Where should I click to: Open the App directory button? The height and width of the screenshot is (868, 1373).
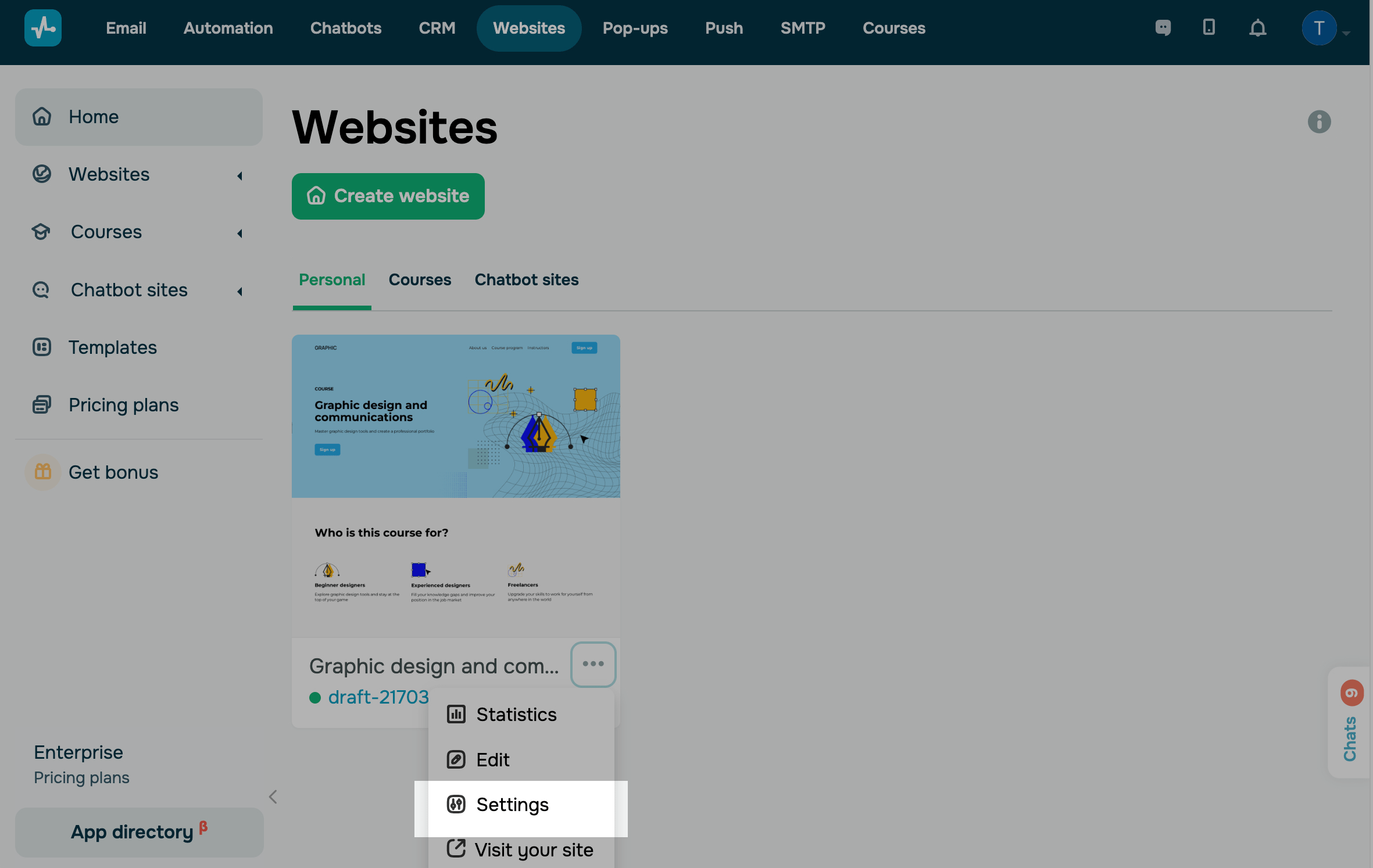tap(139, 831)
